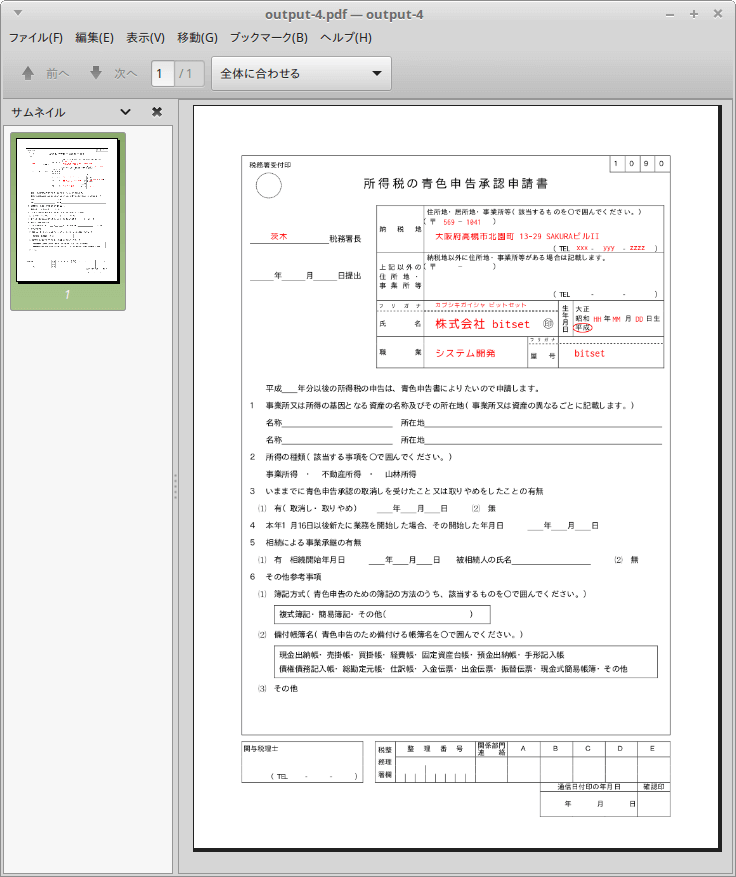Click the sidebar splitter grip handle
The width and height of the screenshot is (736, 877).
(176, 486)
